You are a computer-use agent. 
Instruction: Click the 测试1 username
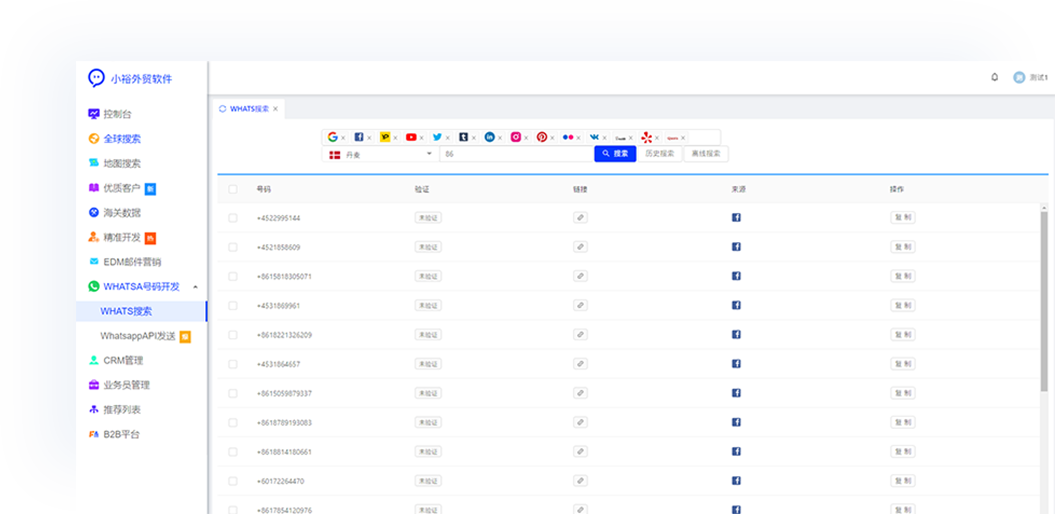(1038, 78)
